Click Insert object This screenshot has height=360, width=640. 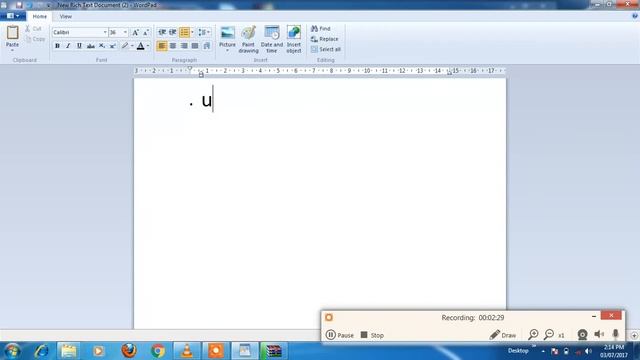pyautogui.click(x=294, y=39)
